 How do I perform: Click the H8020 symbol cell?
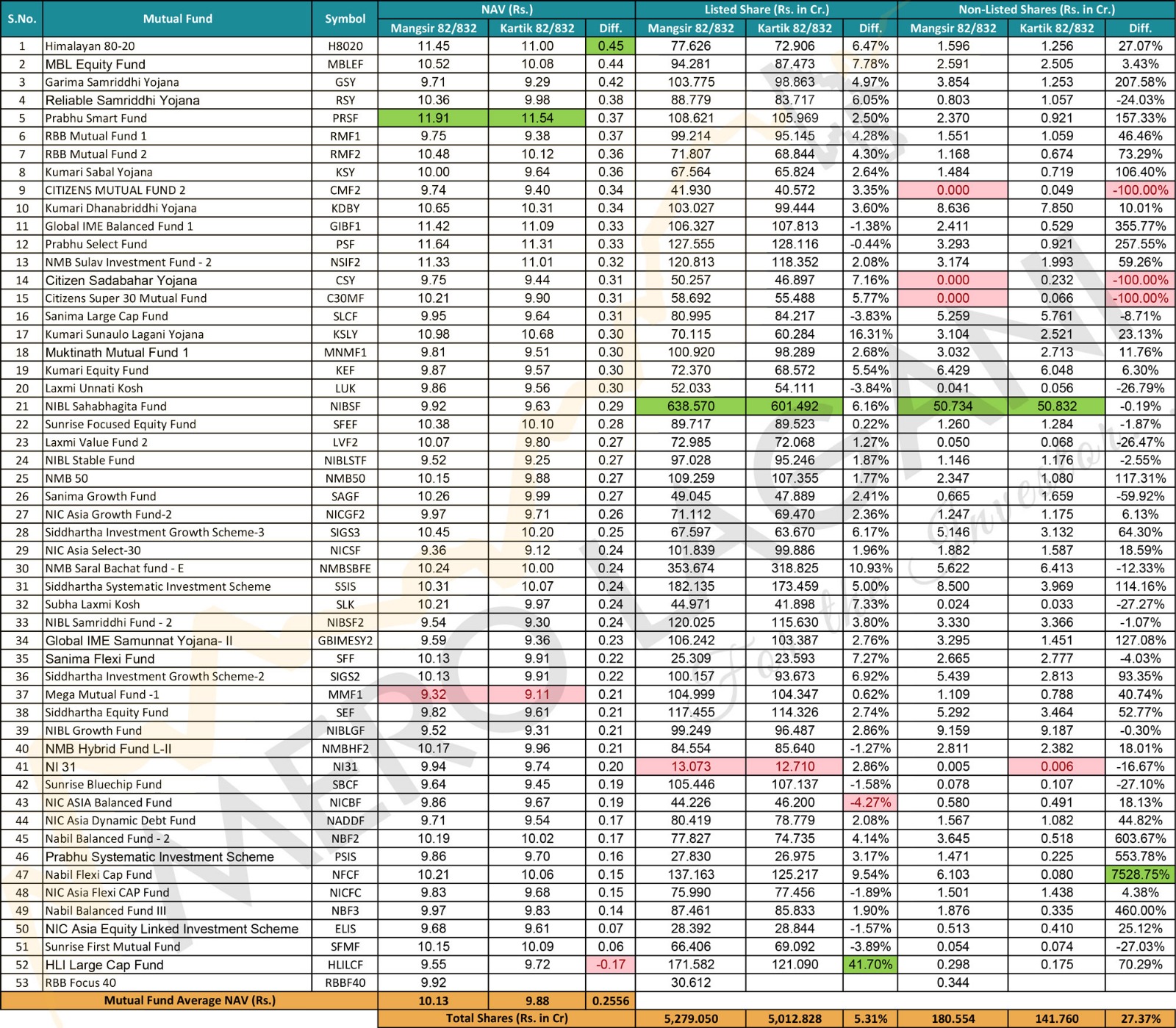345,46
